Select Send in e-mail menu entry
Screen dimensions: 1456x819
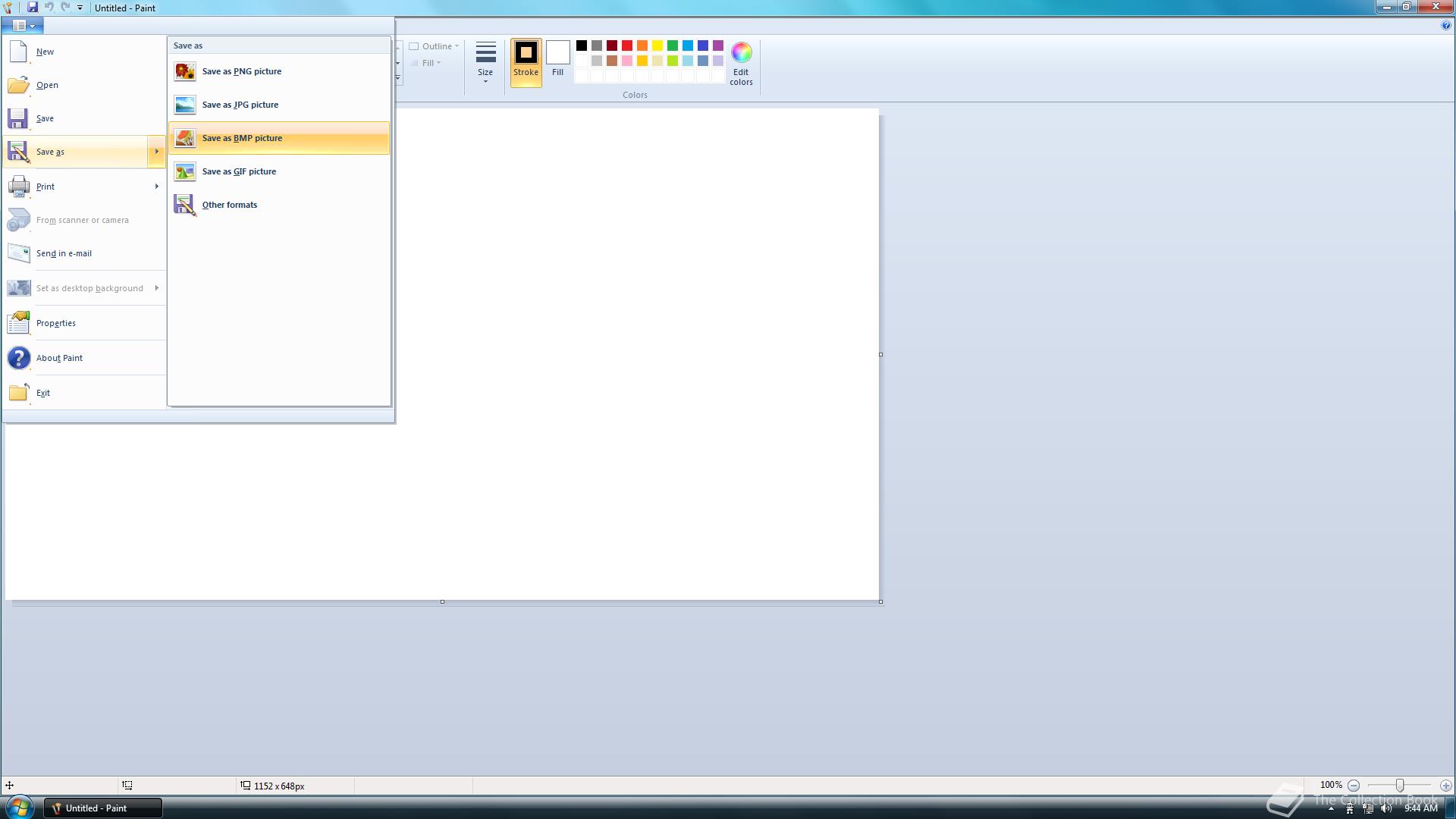click(84, 253)
